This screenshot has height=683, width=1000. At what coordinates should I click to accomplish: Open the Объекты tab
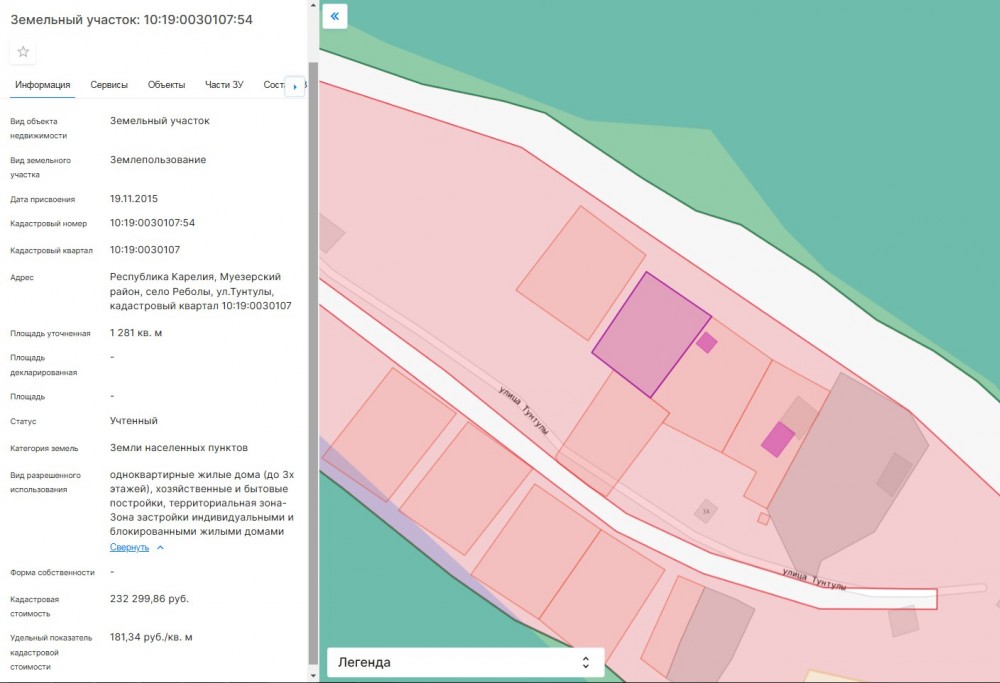pyautogui.click(x=166, y=85)
